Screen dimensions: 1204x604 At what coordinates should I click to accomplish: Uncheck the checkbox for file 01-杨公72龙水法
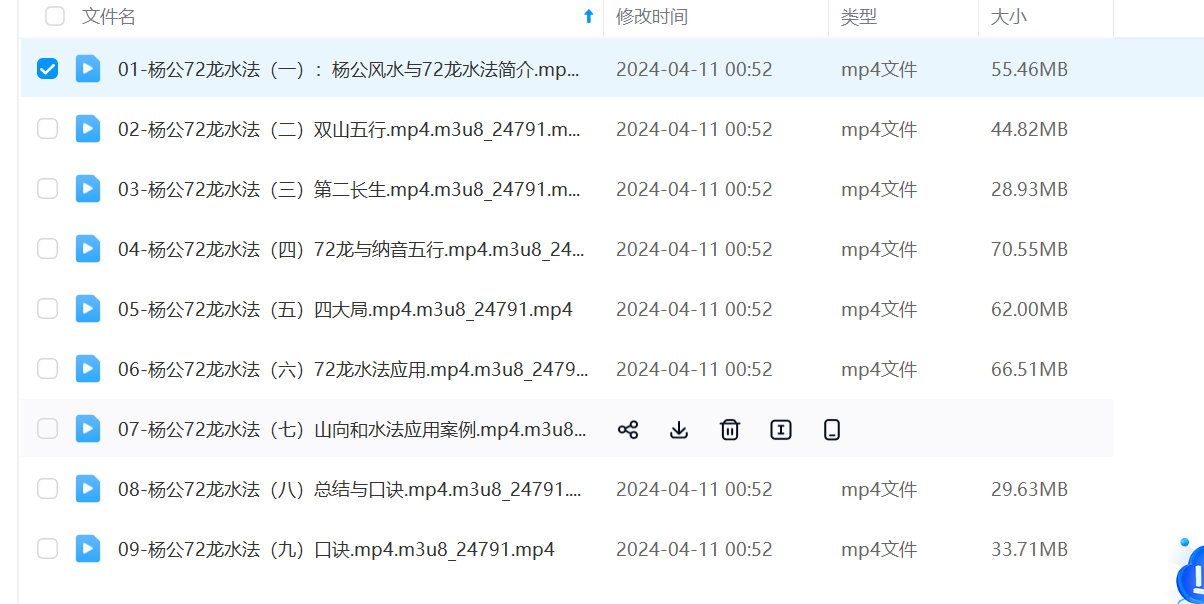(x=47, y=69)
